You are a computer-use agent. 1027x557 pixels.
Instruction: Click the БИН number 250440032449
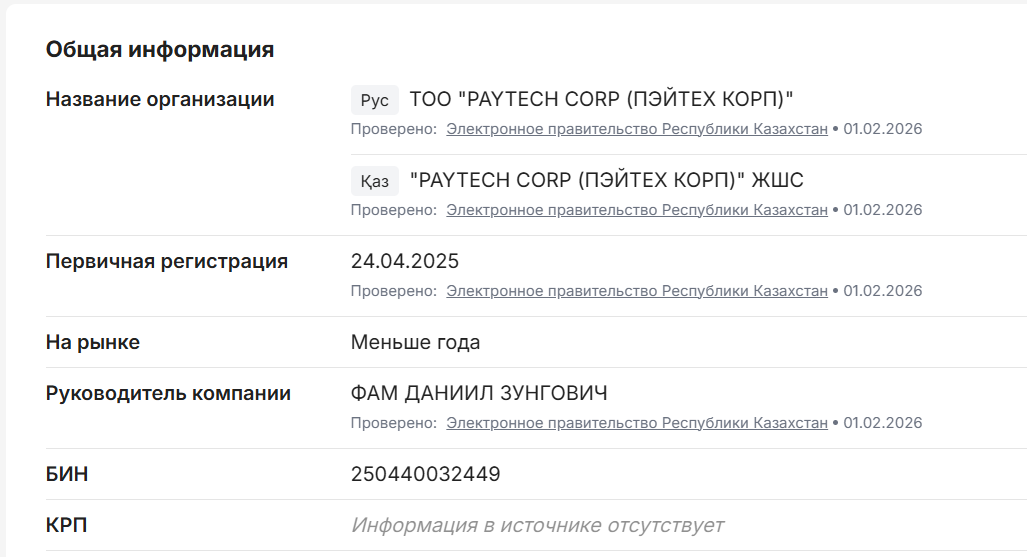[x=425, y=475]
